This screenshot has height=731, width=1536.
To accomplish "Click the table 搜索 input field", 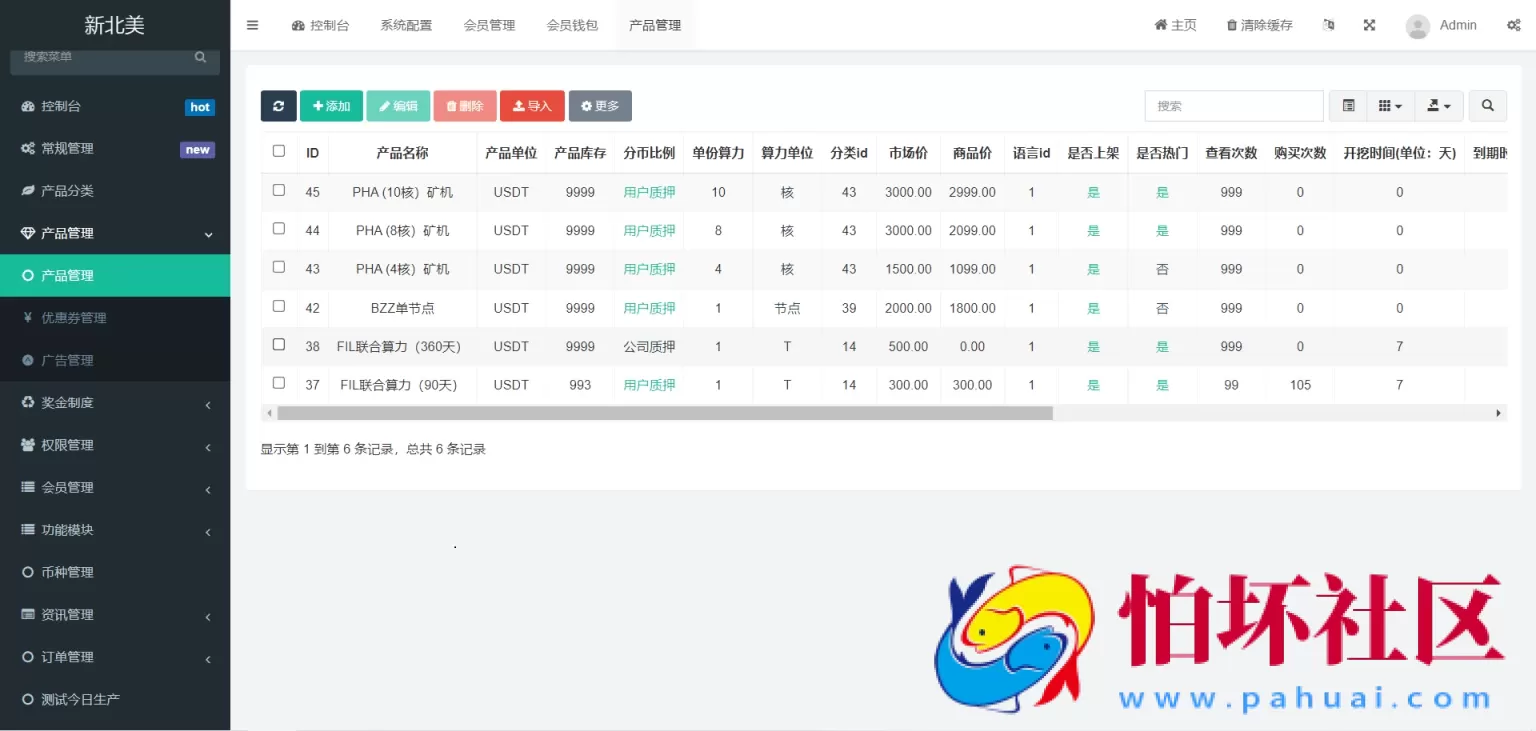I will point(1233,106).
